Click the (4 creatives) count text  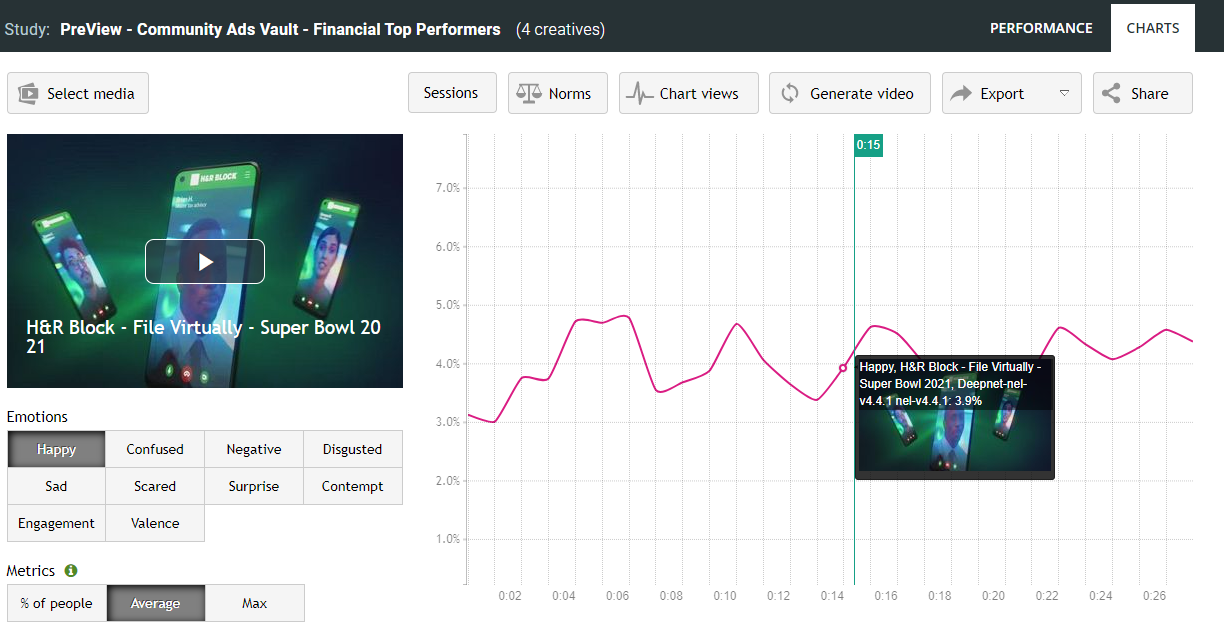pos(560,29)
